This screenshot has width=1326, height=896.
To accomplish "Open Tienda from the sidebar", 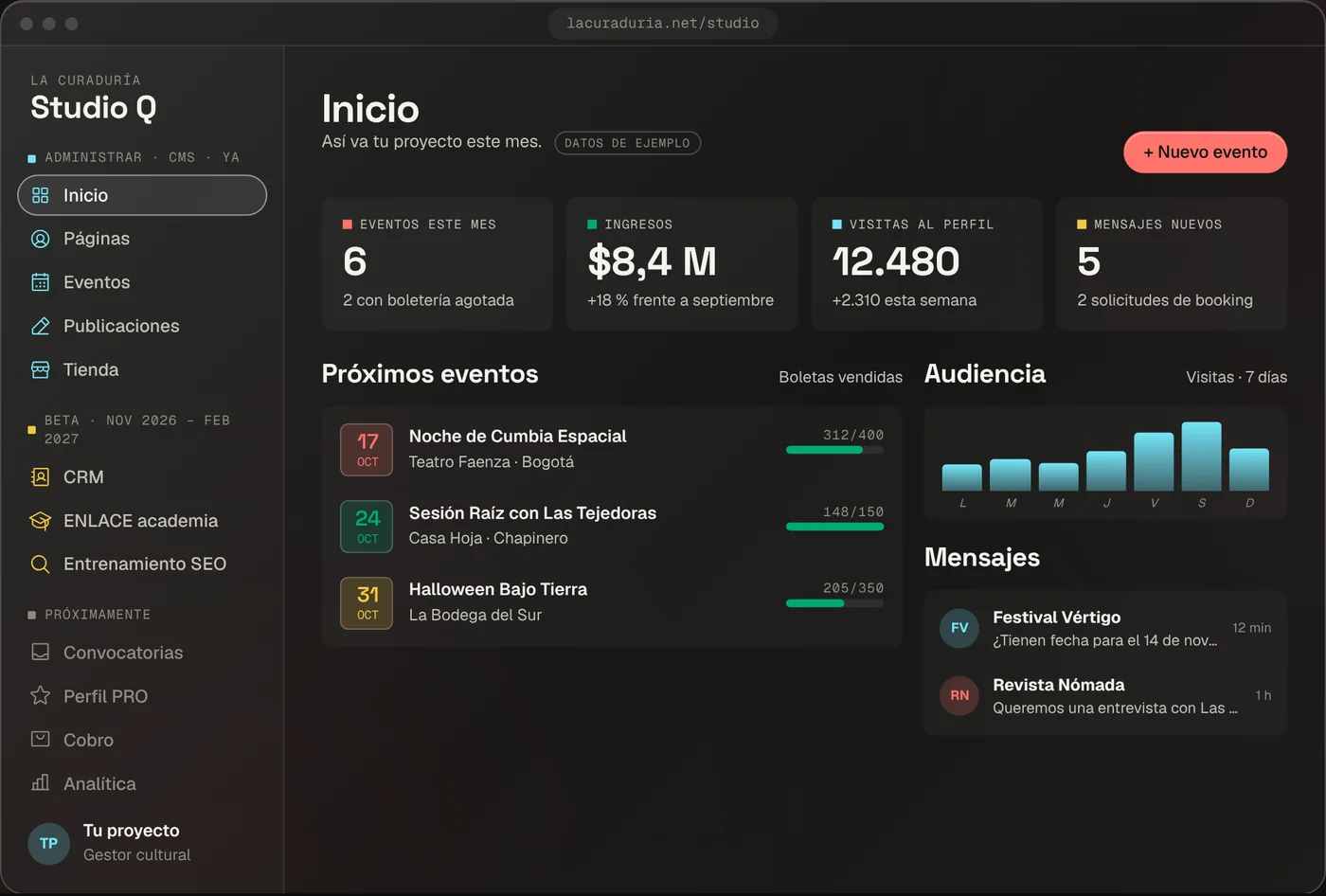I will point(142,369).
